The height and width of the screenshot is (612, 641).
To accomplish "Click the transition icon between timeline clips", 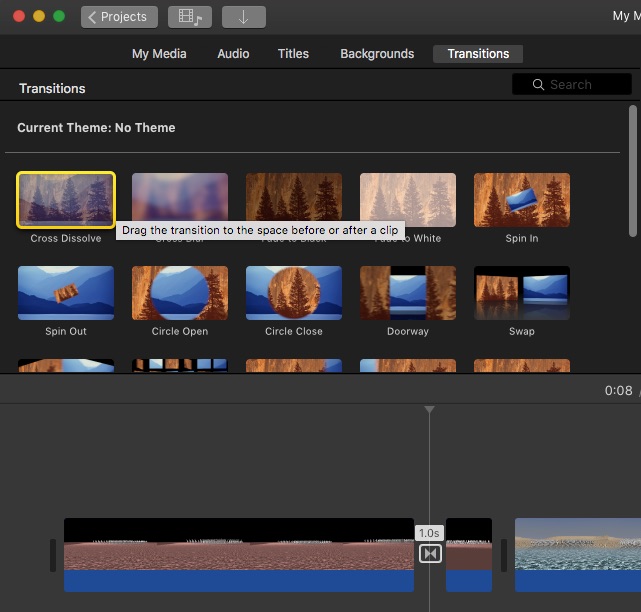I will [430, 554].
